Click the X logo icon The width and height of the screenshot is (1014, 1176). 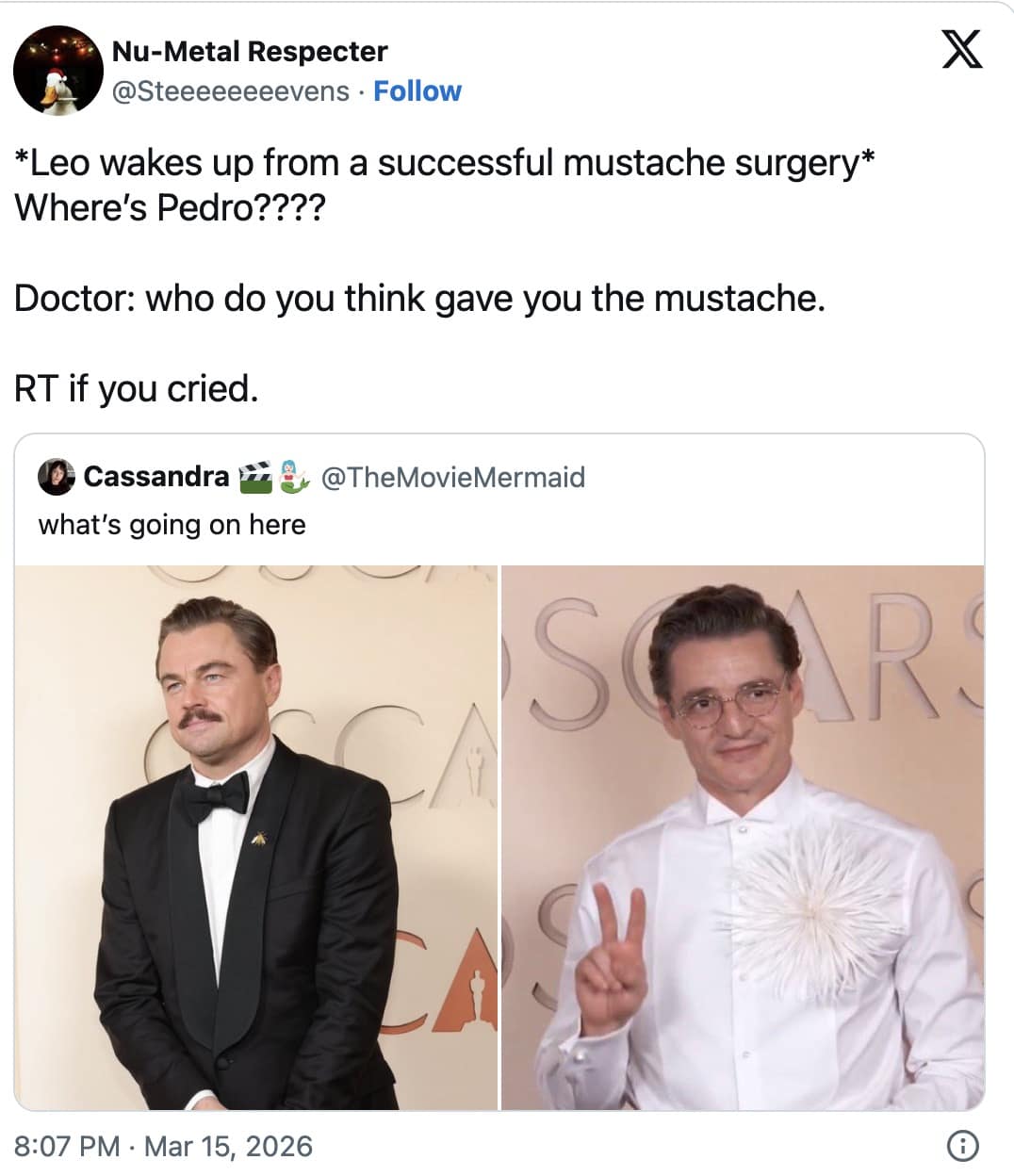pos(962,49)
